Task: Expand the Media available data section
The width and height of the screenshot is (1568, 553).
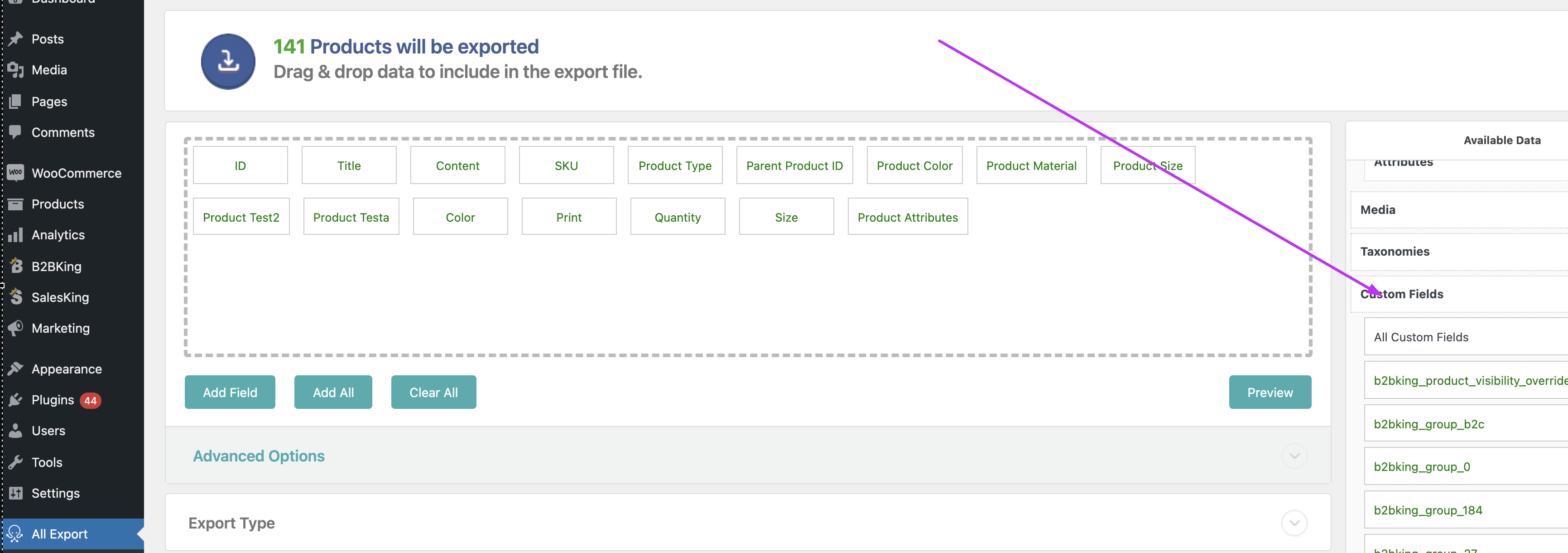Action: [1459, 210]
